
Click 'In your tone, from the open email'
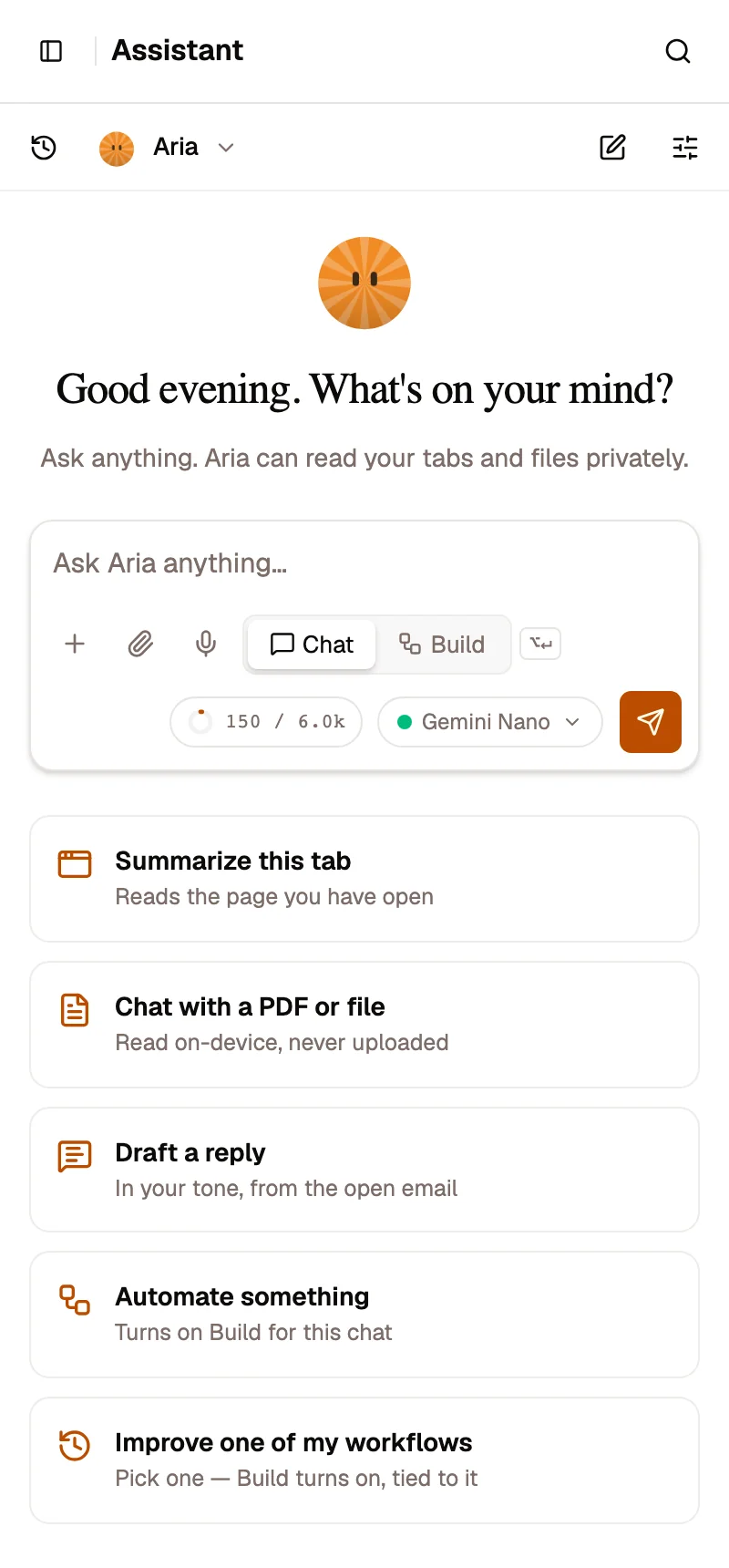point(286,1189)
